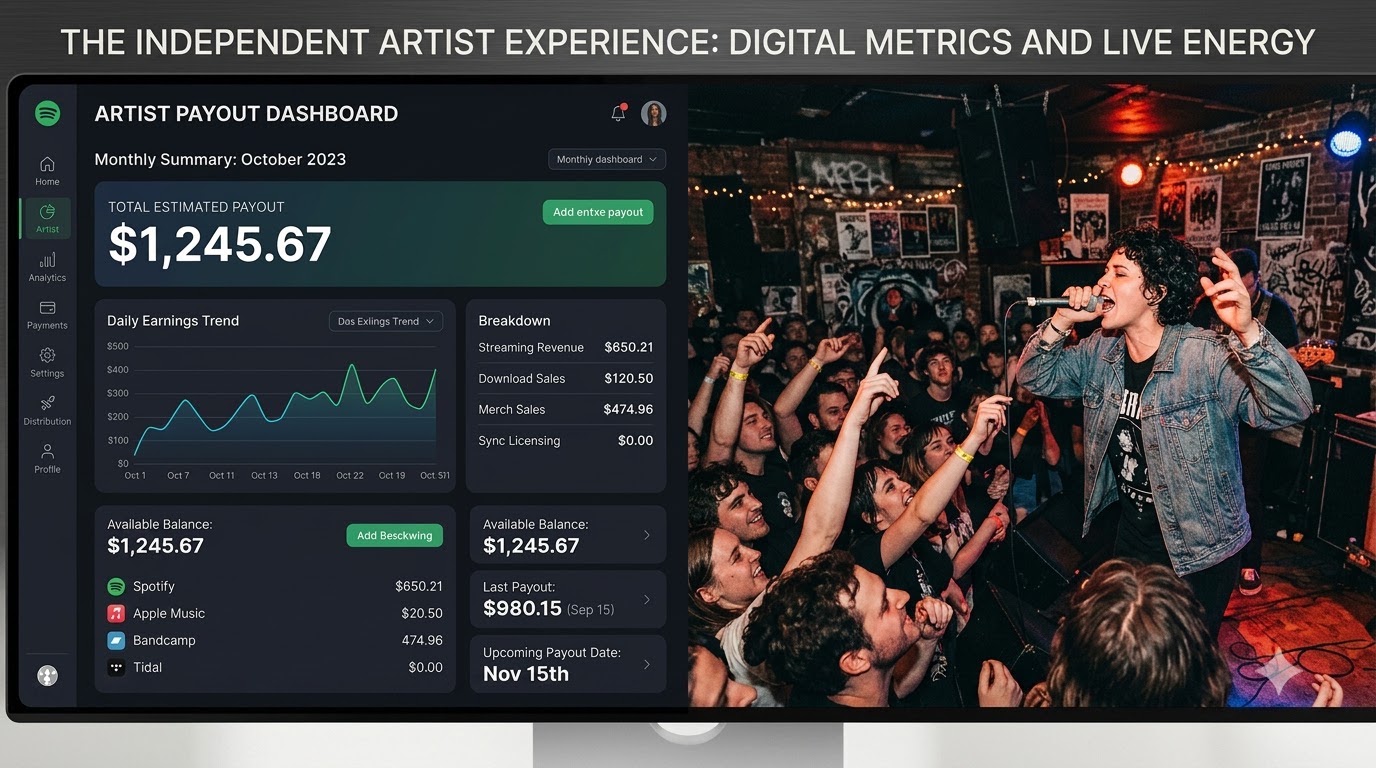This screenshot has height=768, width=1376.
Task: Go to Payments in the sidebar
Action: (x=47, y=314)
